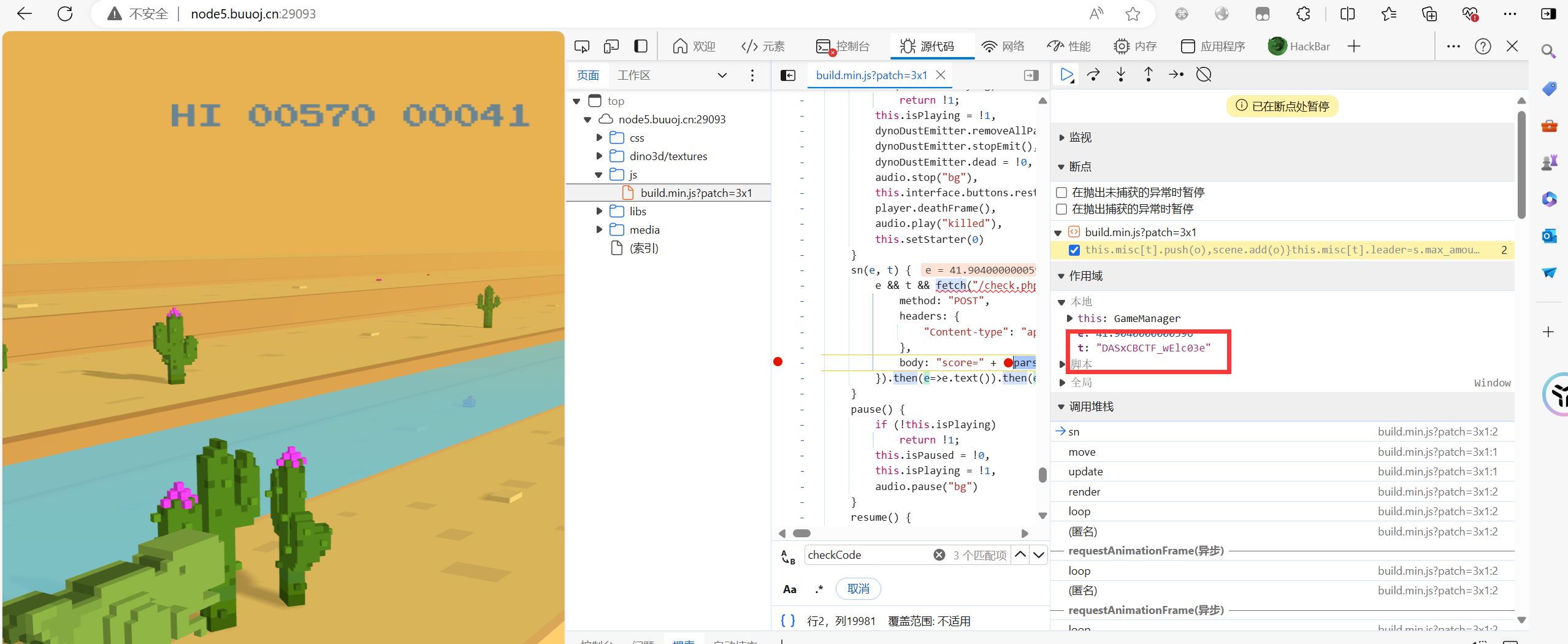Open DevTools more options ellipsis
This screenshot has height=644, width=1568.
[1453, 46]
